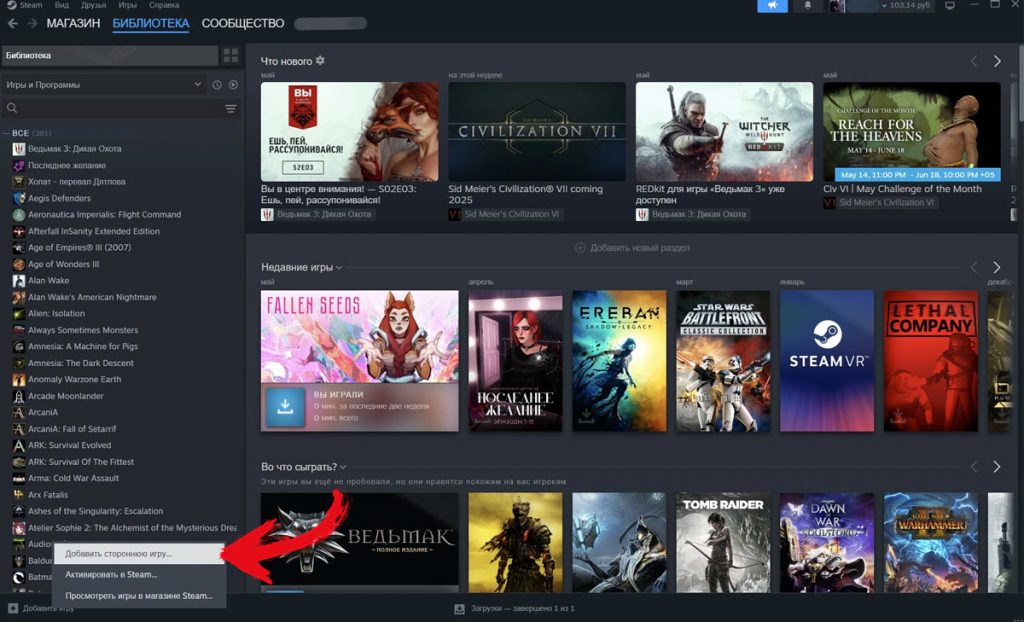1024x622 pixels.
Task: Click the Age of Wonders III icon in the list
Action: pos(19,264)
